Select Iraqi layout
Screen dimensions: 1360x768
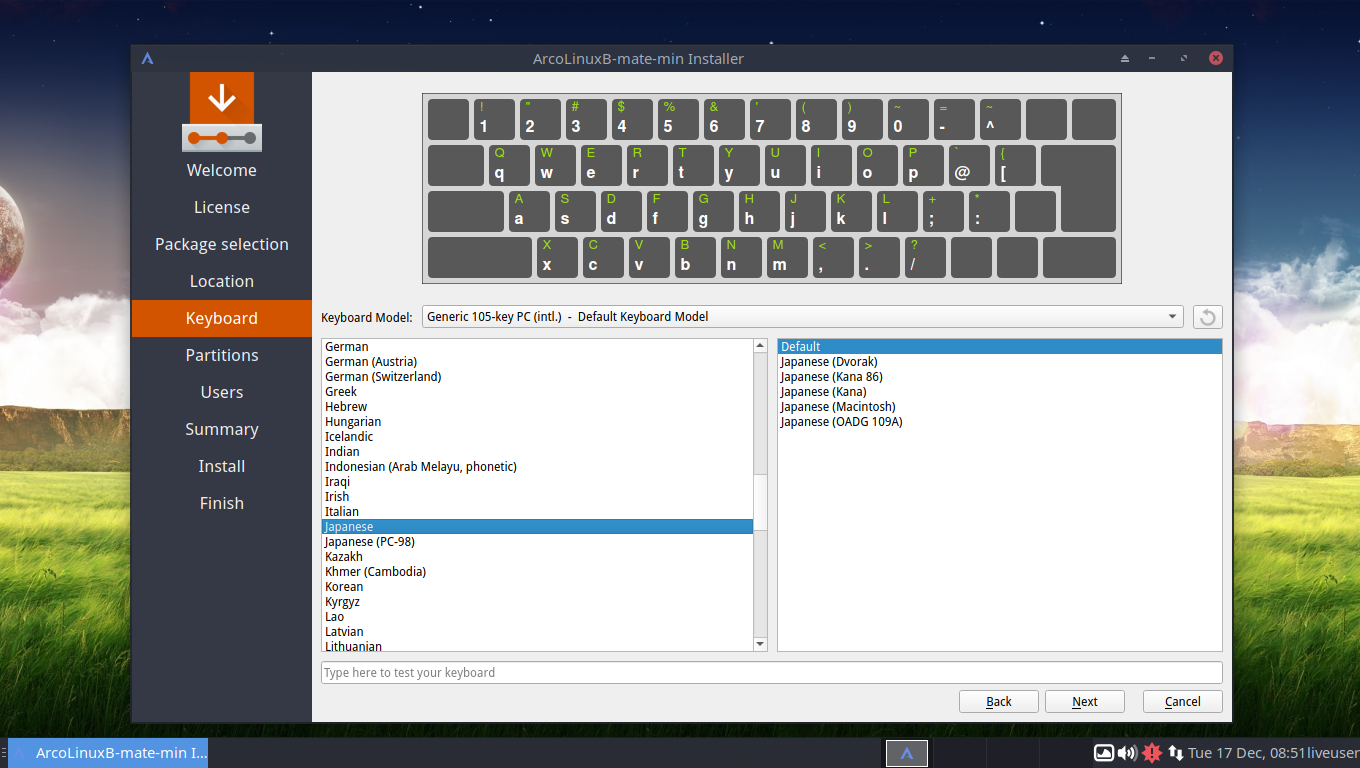537,482
